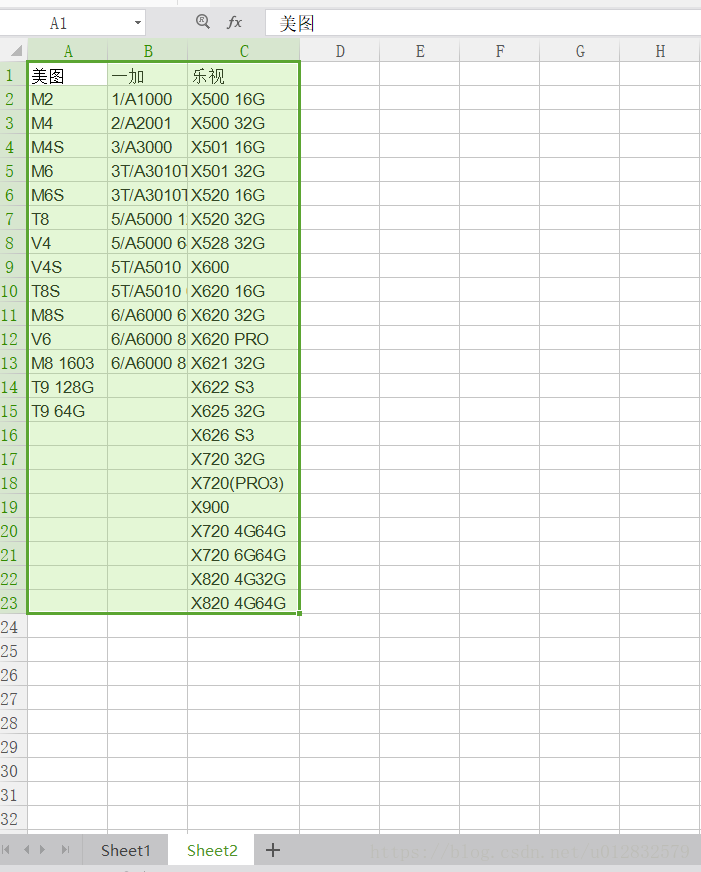Go to next sheet arrow

coord(43,850)
